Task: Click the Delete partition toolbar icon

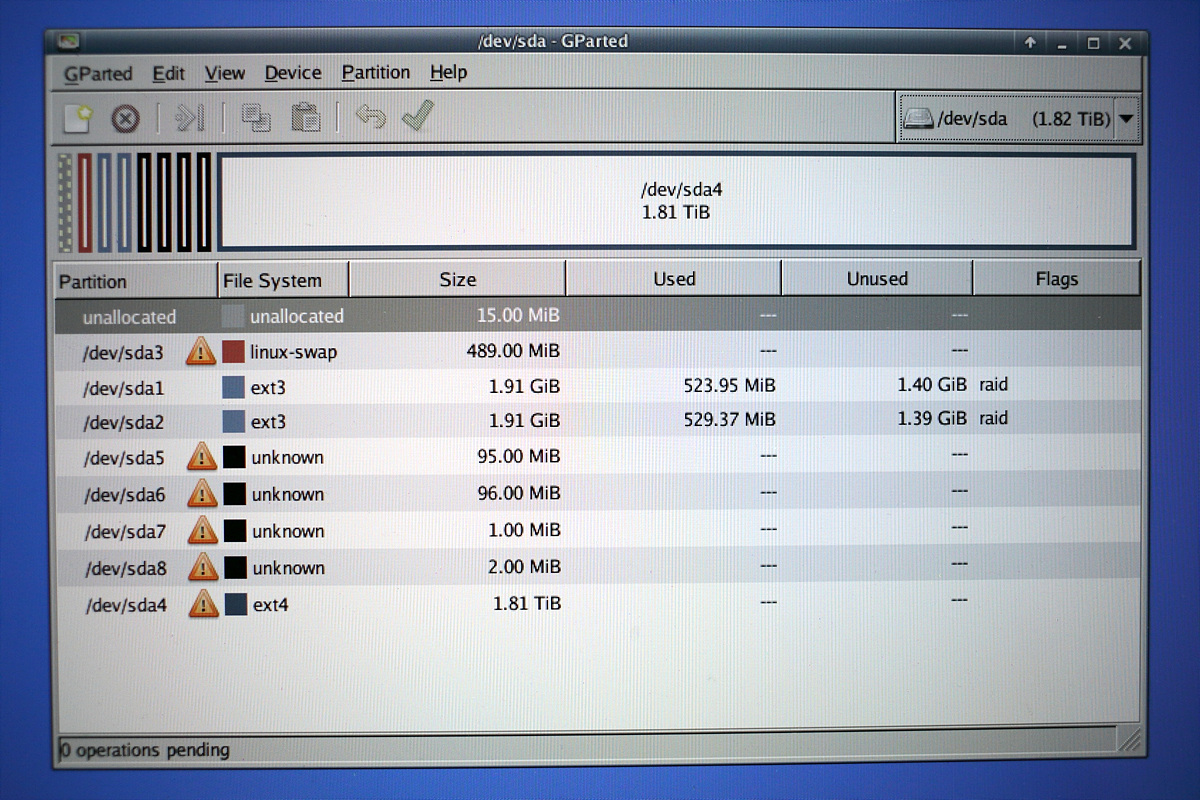Action: 125,119
